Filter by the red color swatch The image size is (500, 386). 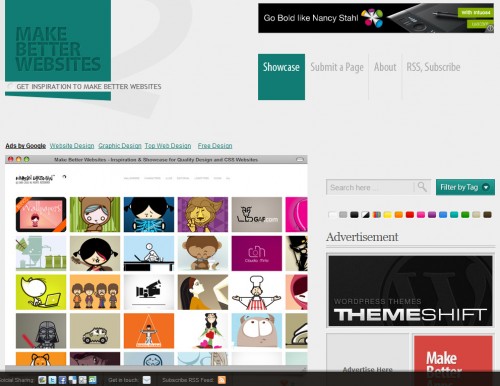pyautogui.click(x=410, y=215)
